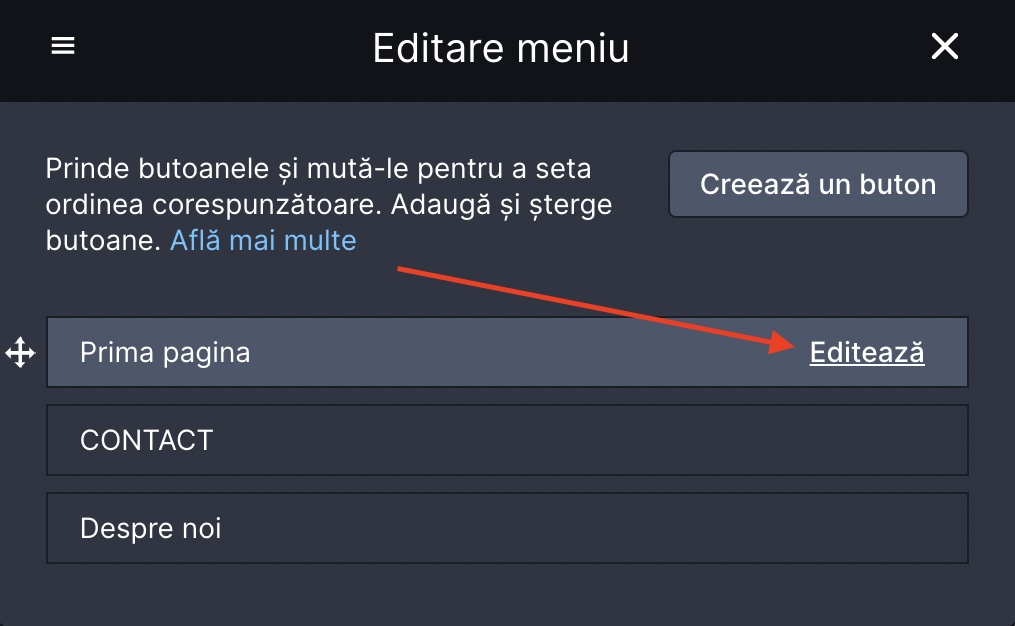The width and height of the screenshot is (1015, 626).
Task: Highlight the CONTACT row in the list
Action: click(507, 440)
